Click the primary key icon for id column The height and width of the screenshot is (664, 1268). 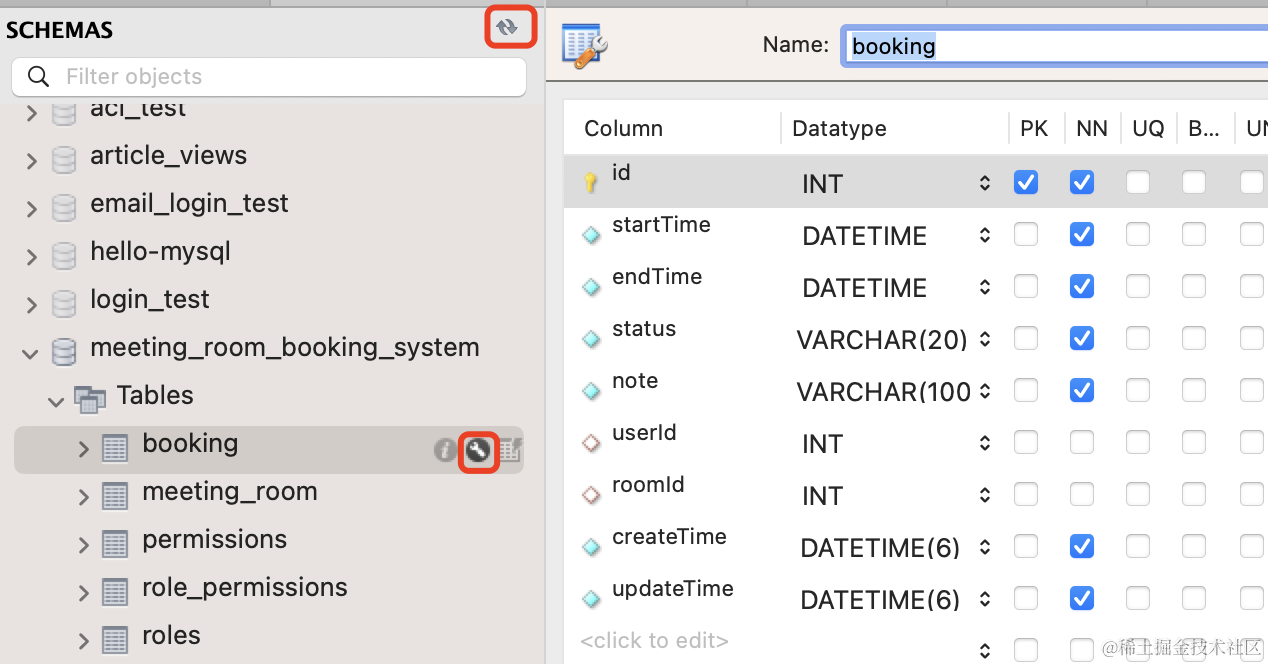[x=591, y=182]
